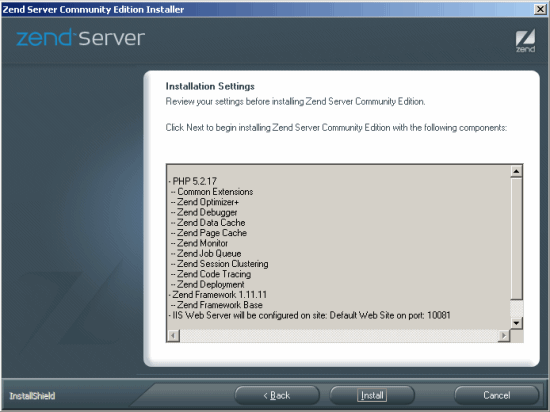Click the scroll right arrow under components list
550x412 pixels.
point(504,336)
